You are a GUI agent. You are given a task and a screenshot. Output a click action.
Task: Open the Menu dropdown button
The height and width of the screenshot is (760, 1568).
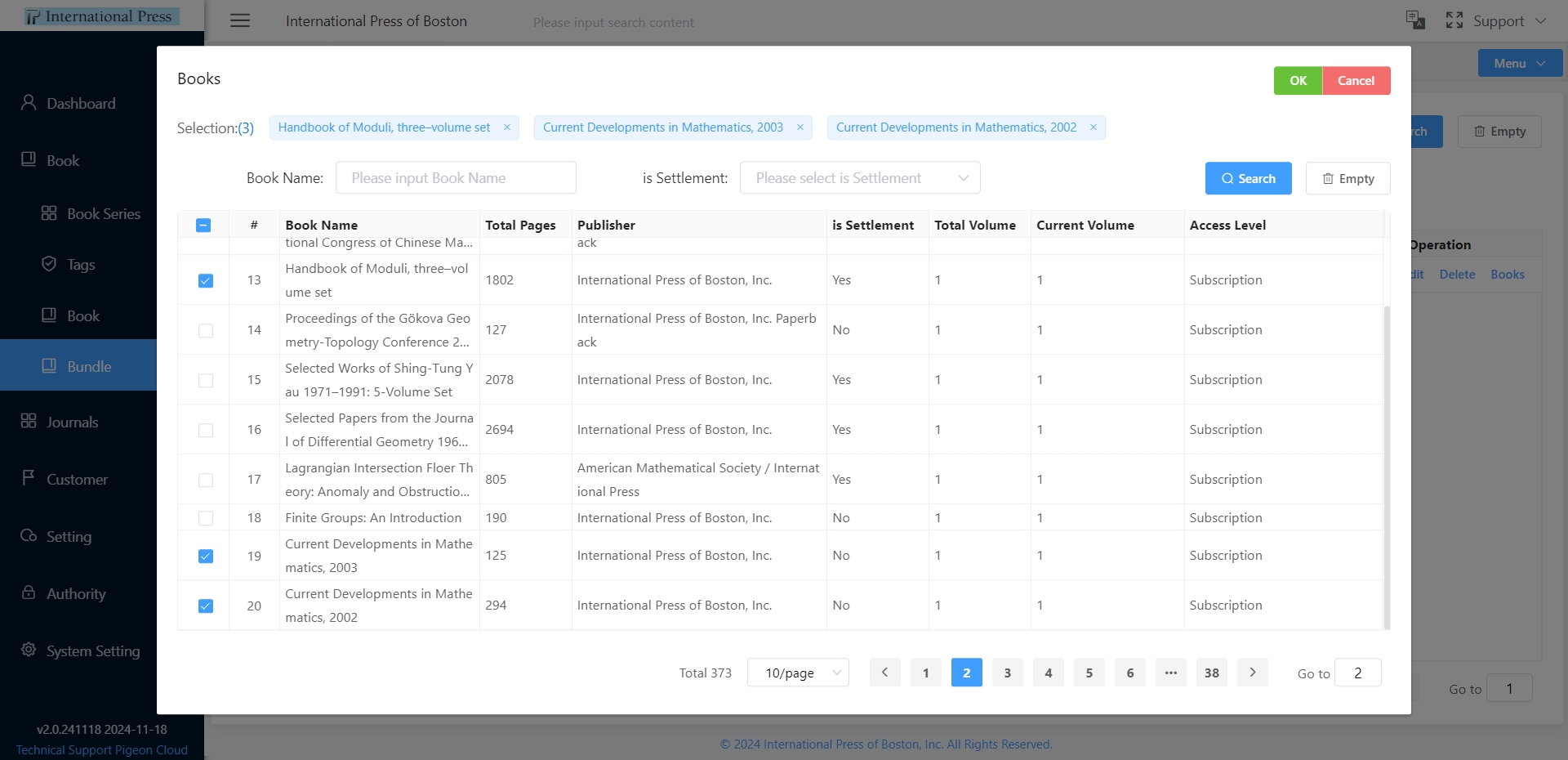pyautogui.click(x=1520, y=64)
